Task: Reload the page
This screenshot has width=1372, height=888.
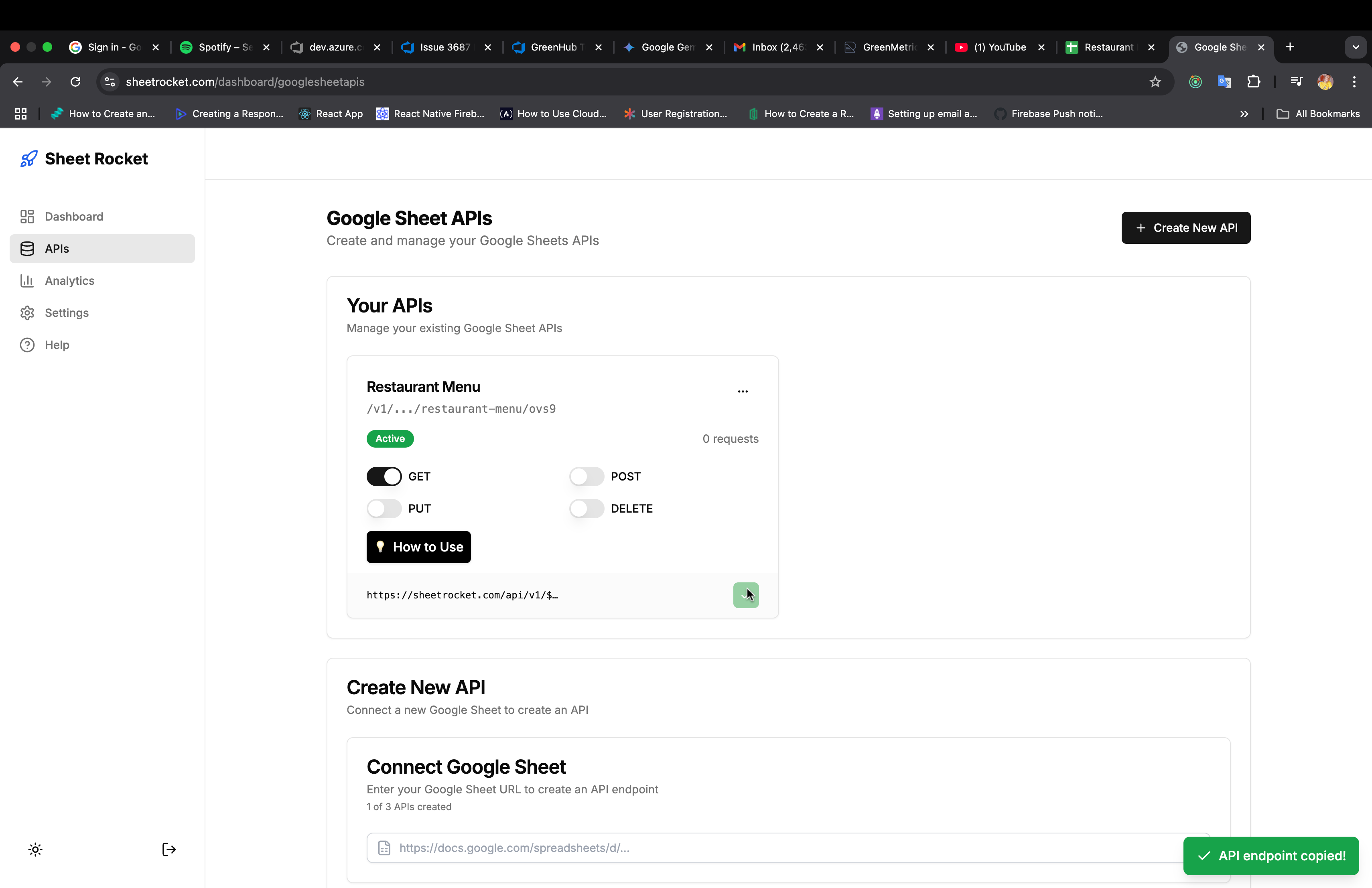Action: pos(75,82)
